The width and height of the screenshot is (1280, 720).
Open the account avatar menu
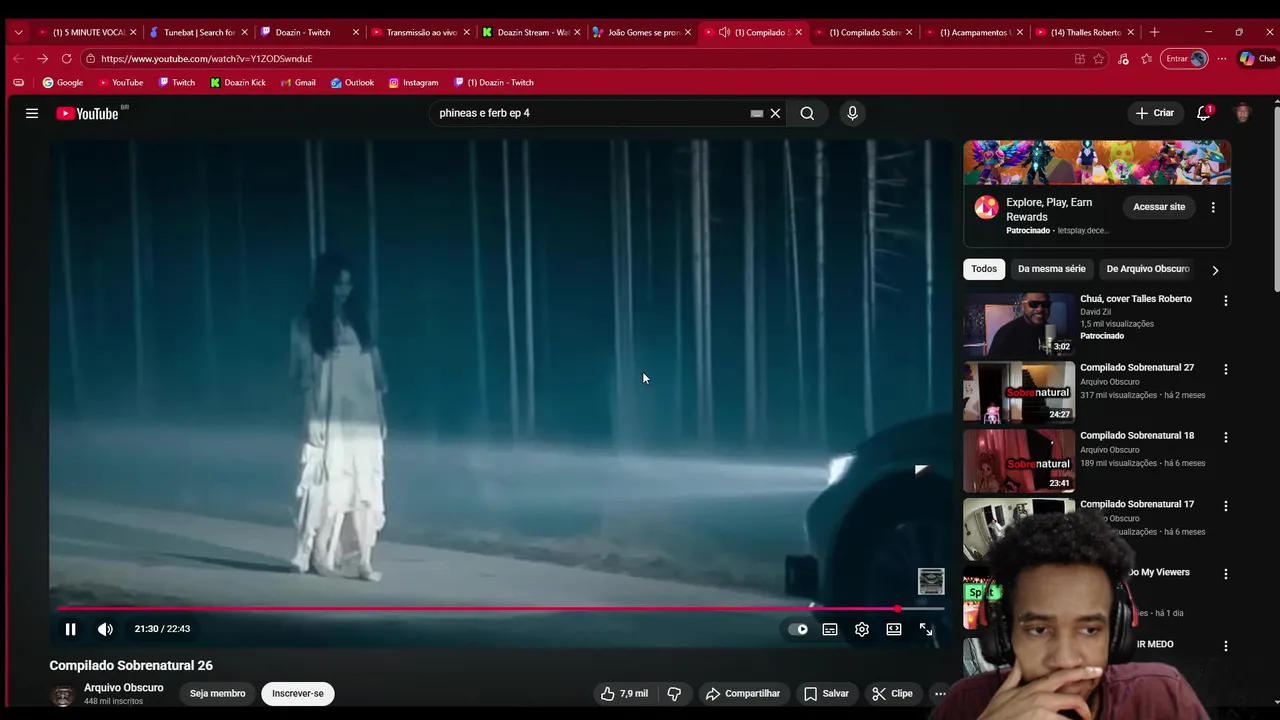tap(1243, 113)
